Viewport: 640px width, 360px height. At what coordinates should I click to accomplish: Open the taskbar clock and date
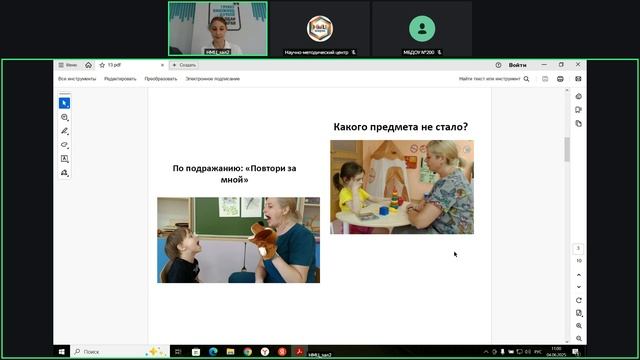(556, 351)
